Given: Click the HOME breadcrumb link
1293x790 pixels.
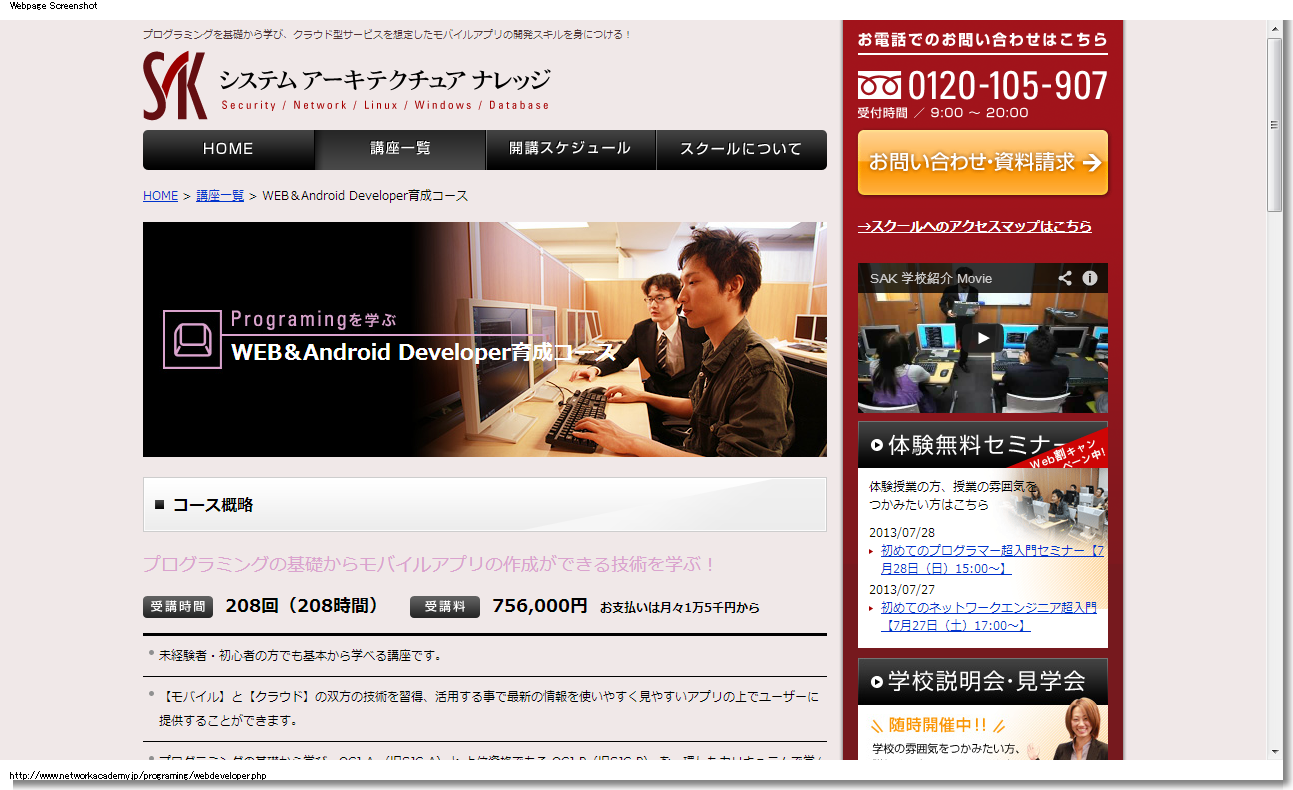Looking at the screenshot, I should [x=160, y=196].
